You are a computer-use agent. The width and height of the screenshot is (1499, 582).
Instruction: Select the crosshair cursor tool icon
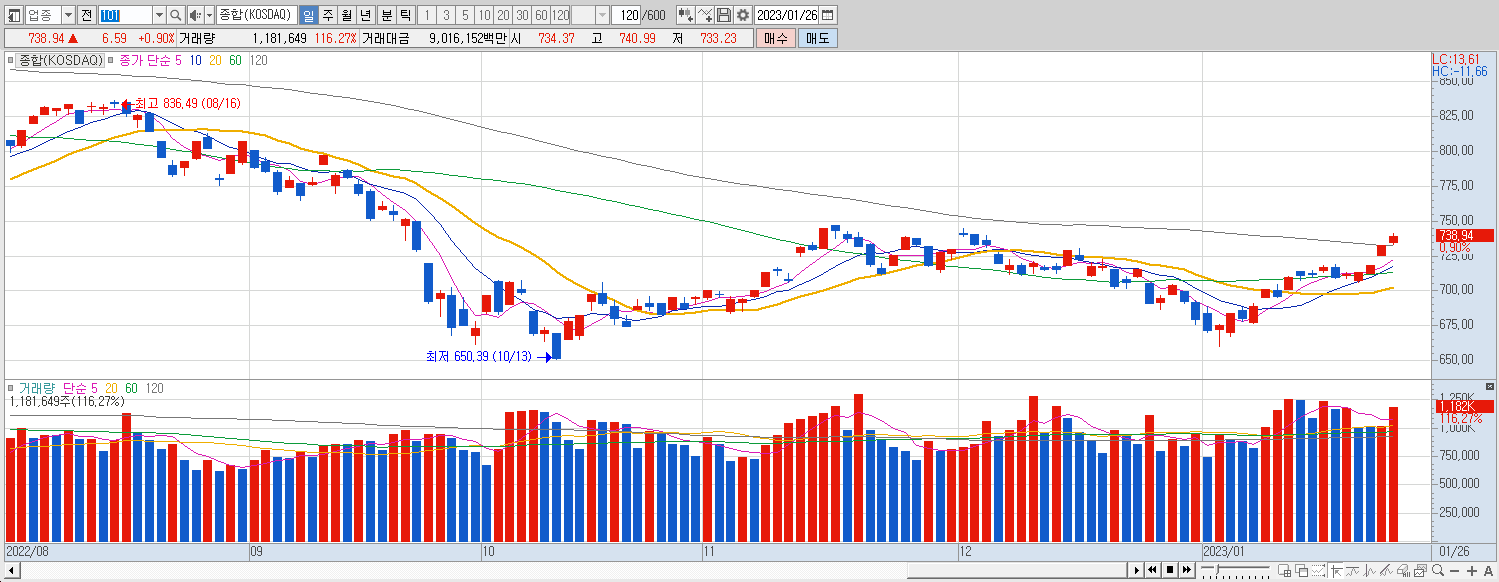pos(1336,571)
